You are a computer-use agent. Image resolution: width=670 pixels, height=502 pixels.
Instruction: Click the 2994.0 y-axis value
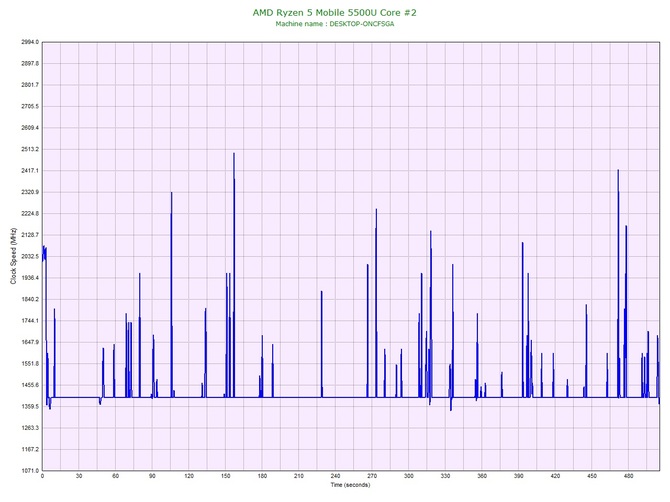(x=30, y=42)
